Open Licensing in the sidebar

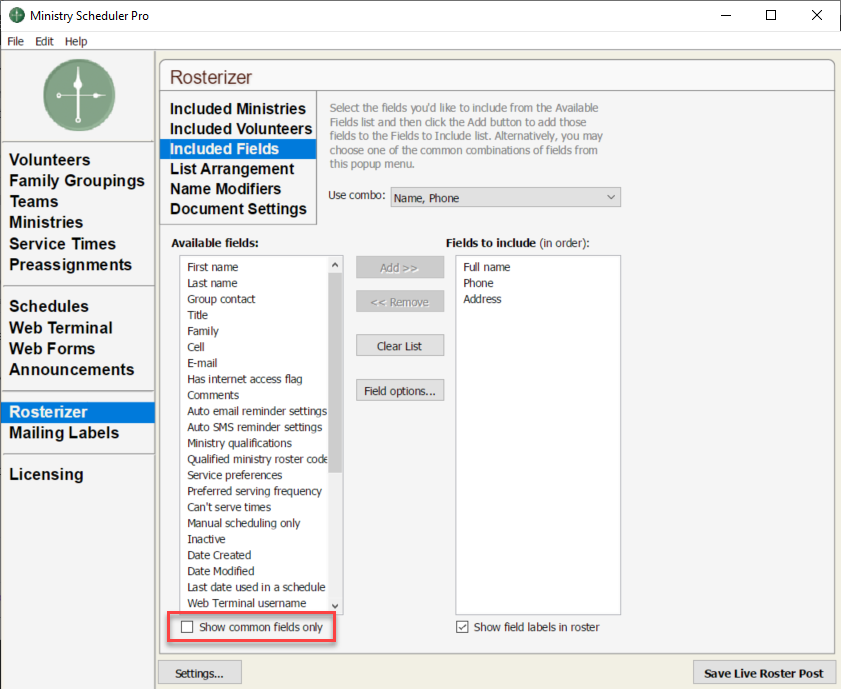coord(46,475)
